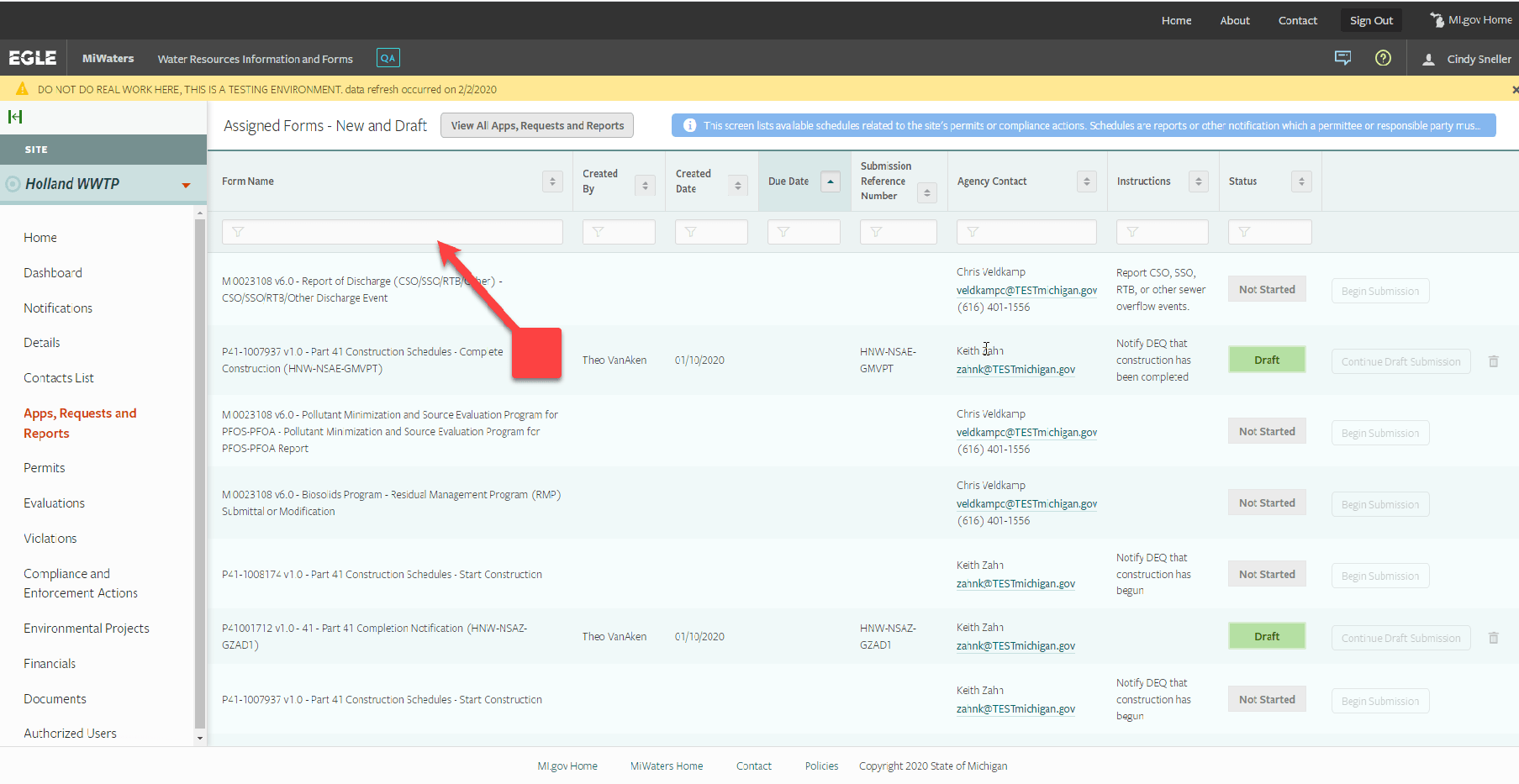
Task: Toggle sort on Status column
Action: [x=1301, y=182]
